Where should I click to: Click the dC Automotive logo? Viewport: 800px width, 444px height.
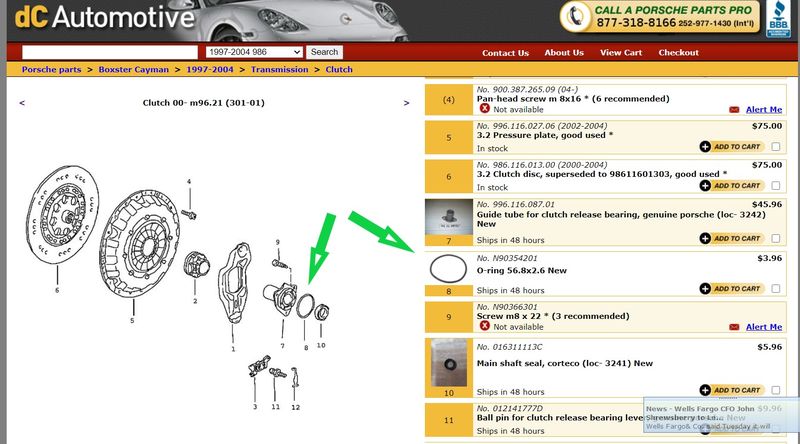pos(105,16)
